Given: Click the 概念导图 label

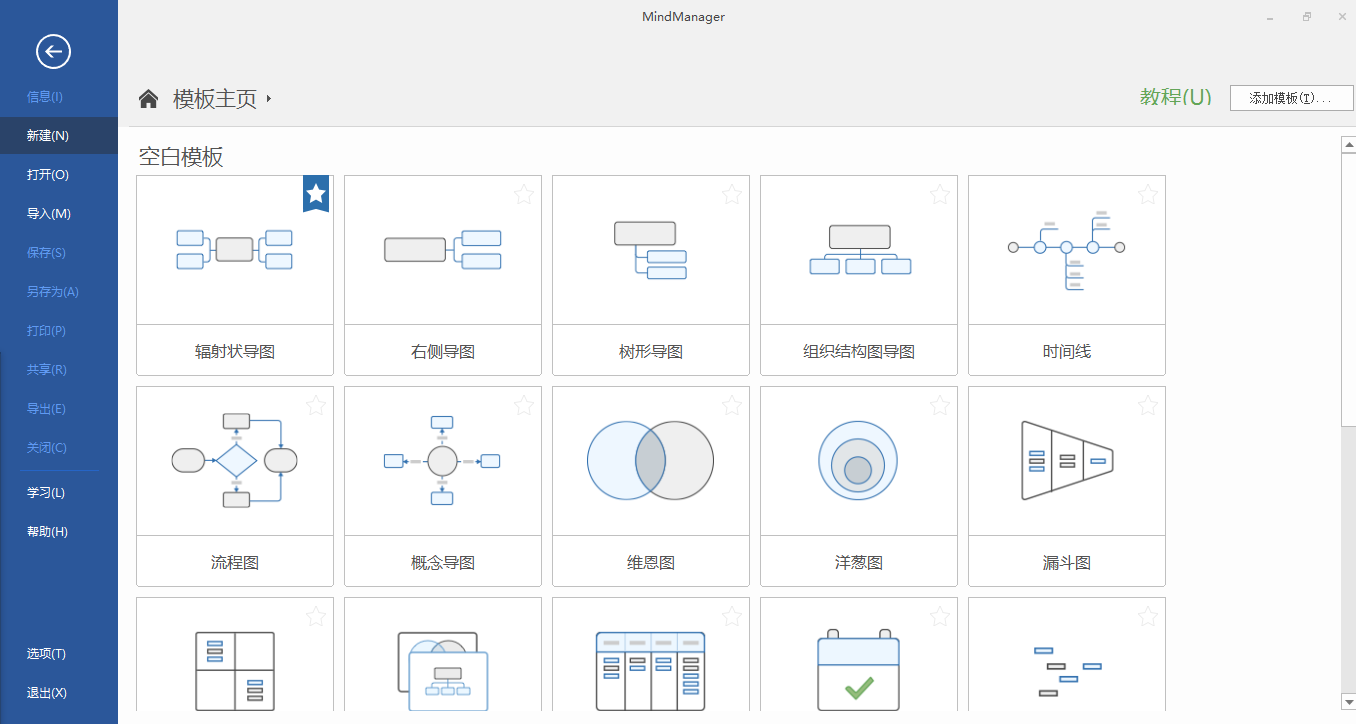Looking at the screenshot, I should (443, 563).
